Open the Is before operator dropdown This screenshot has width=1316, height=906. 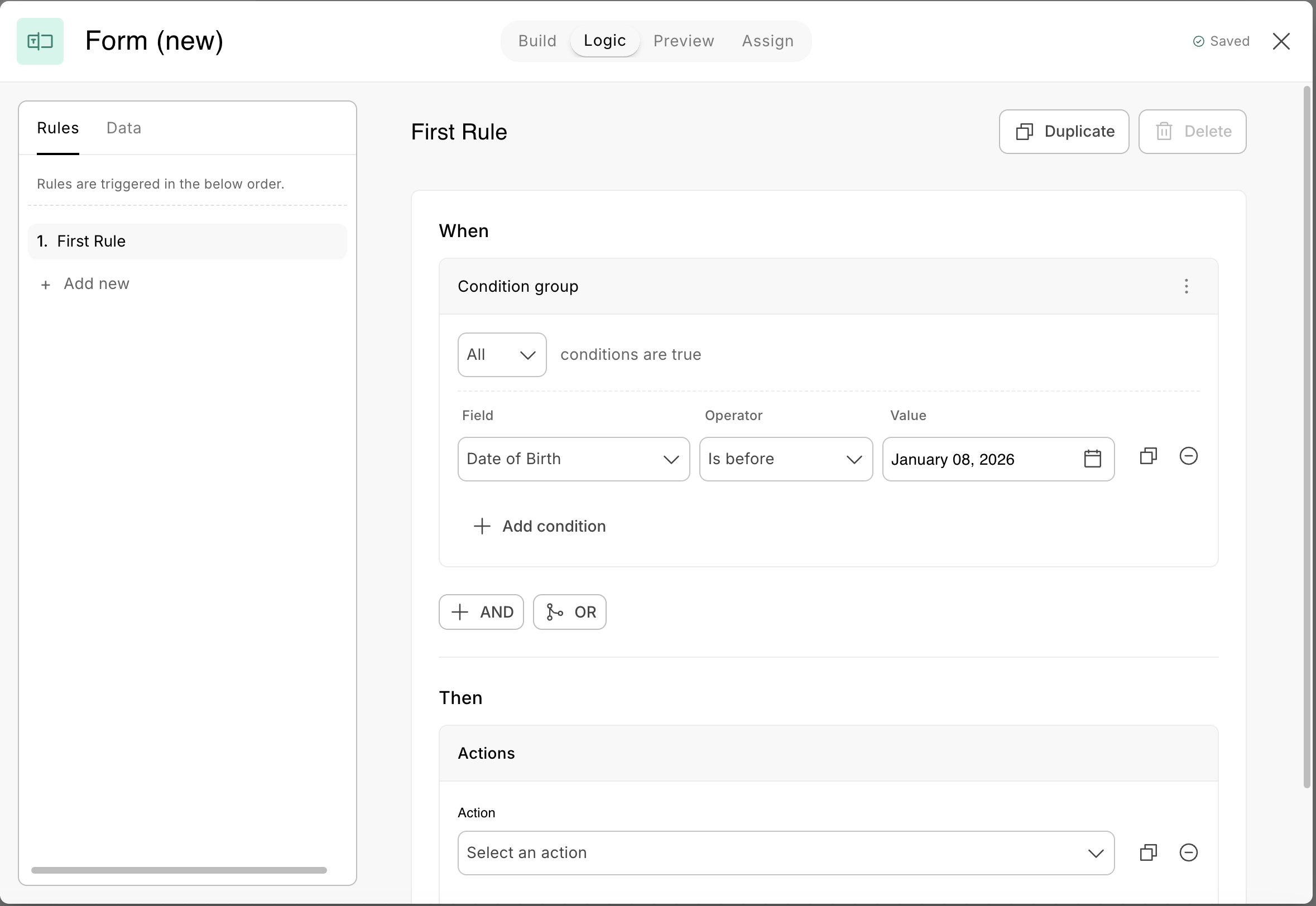click(785, 459)
